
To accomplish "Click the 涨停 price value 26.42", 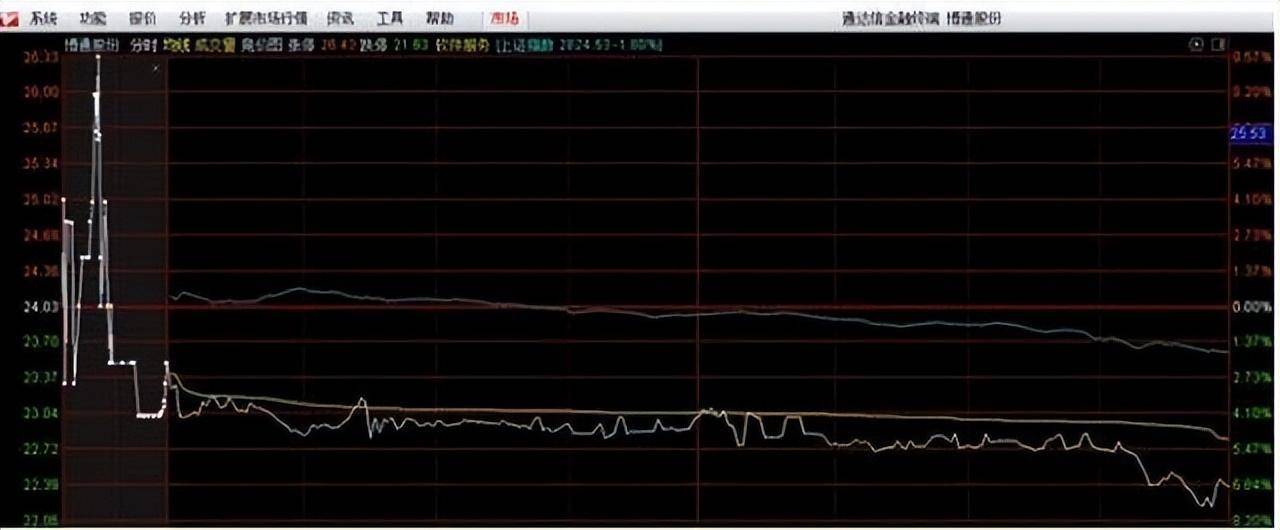I will pos(339,45).
